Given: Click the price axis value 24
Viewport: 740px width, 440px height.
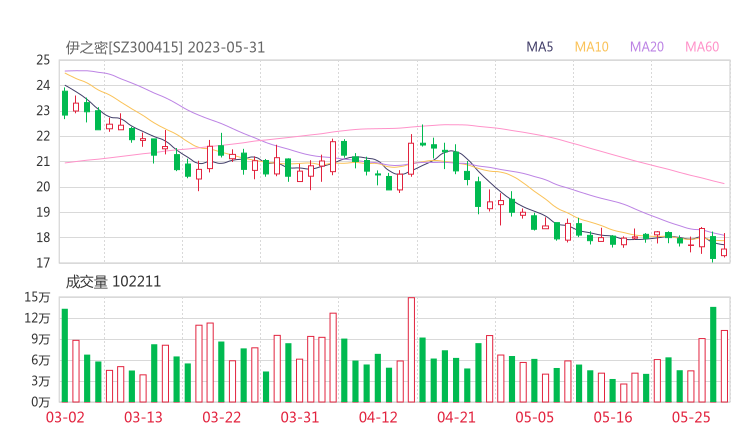Looking at the screenshot, I should [43, 85].
